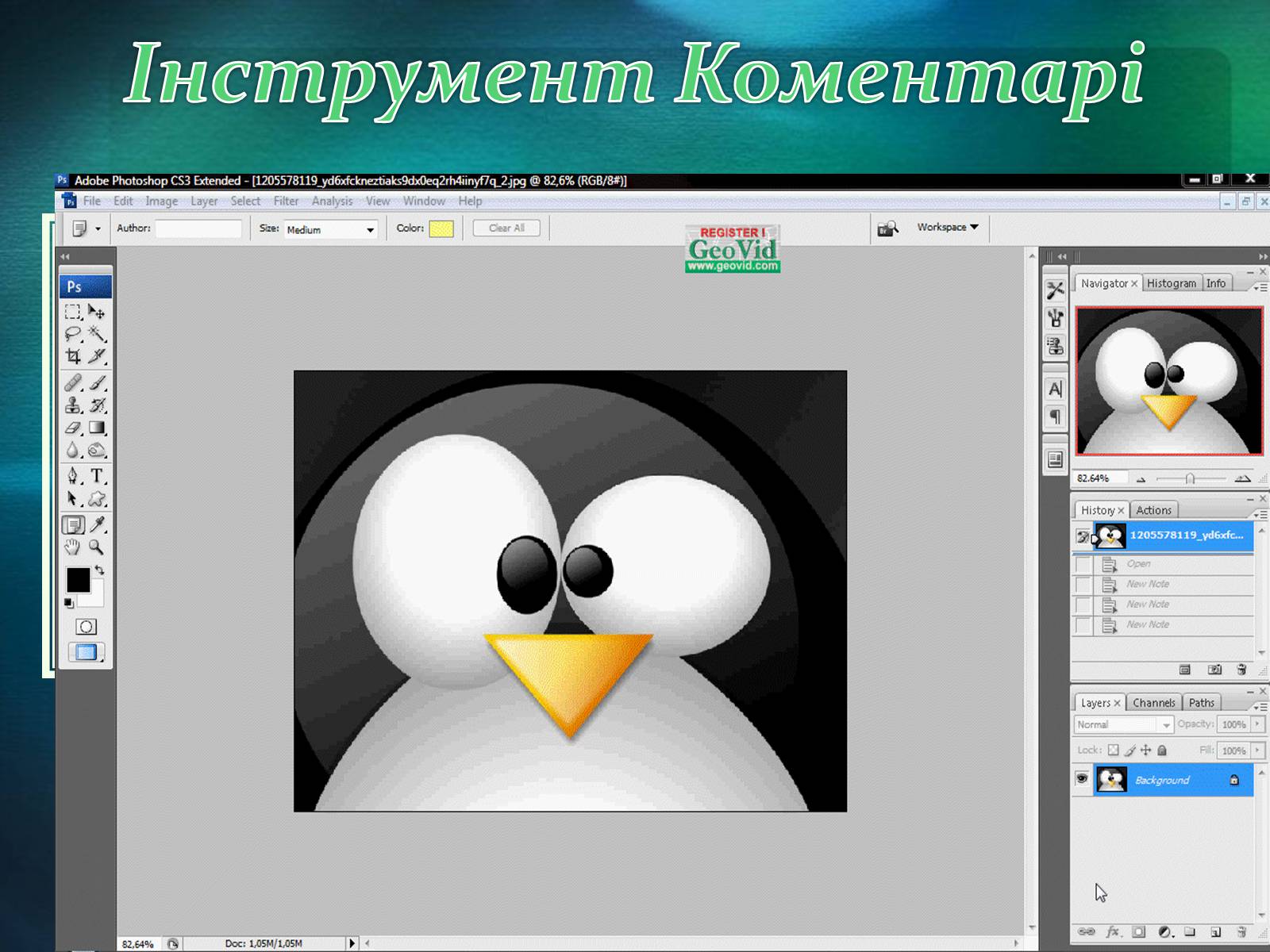Swap foreground and background colors
Viewport: 1270px width, 952px height.
(99, 570)
